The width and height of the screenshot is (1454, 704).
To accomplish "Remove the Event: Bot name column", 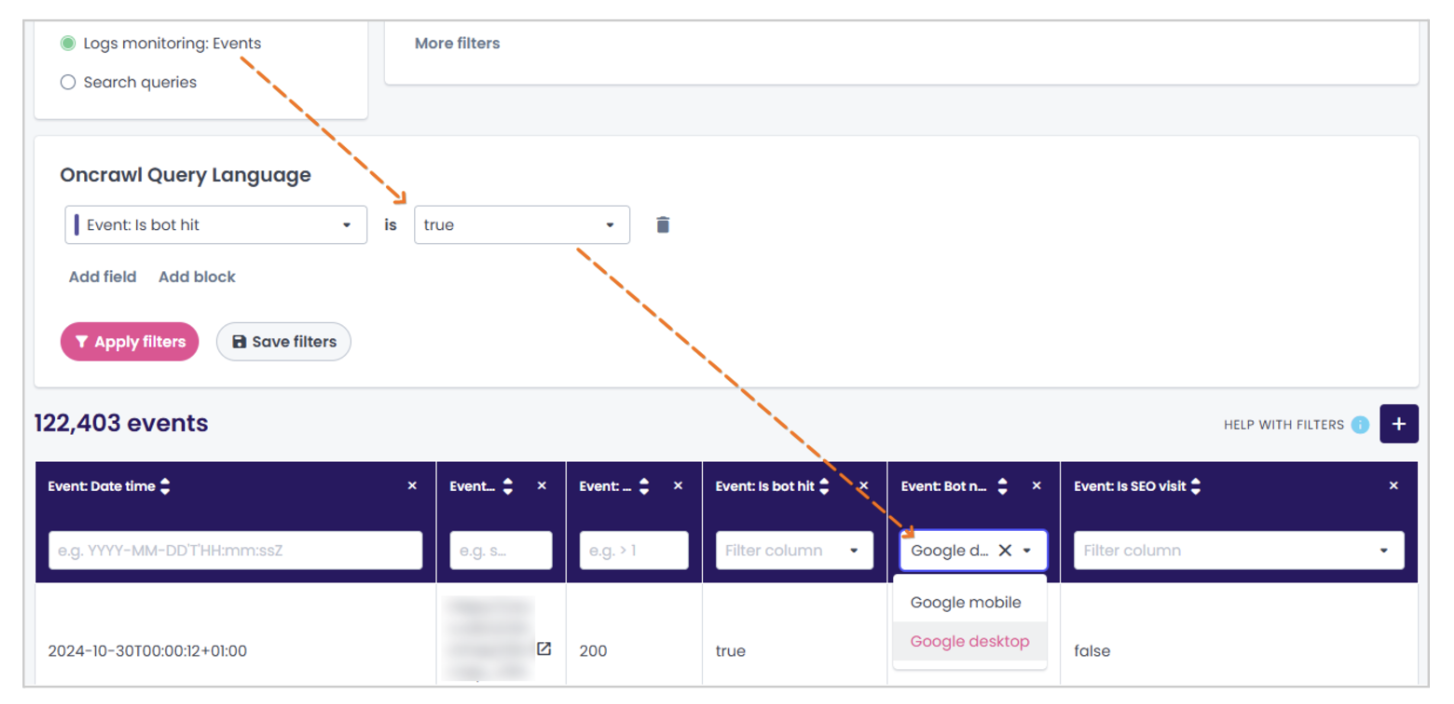I will pos(1037,486).
